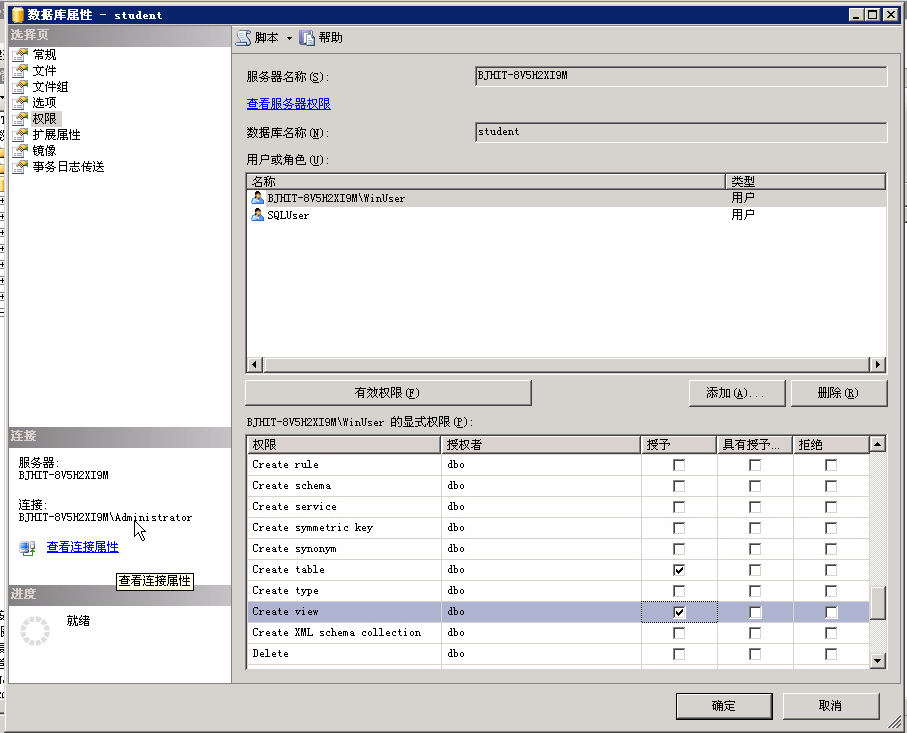
Task: Click the 删除 button
Action: 839,393
